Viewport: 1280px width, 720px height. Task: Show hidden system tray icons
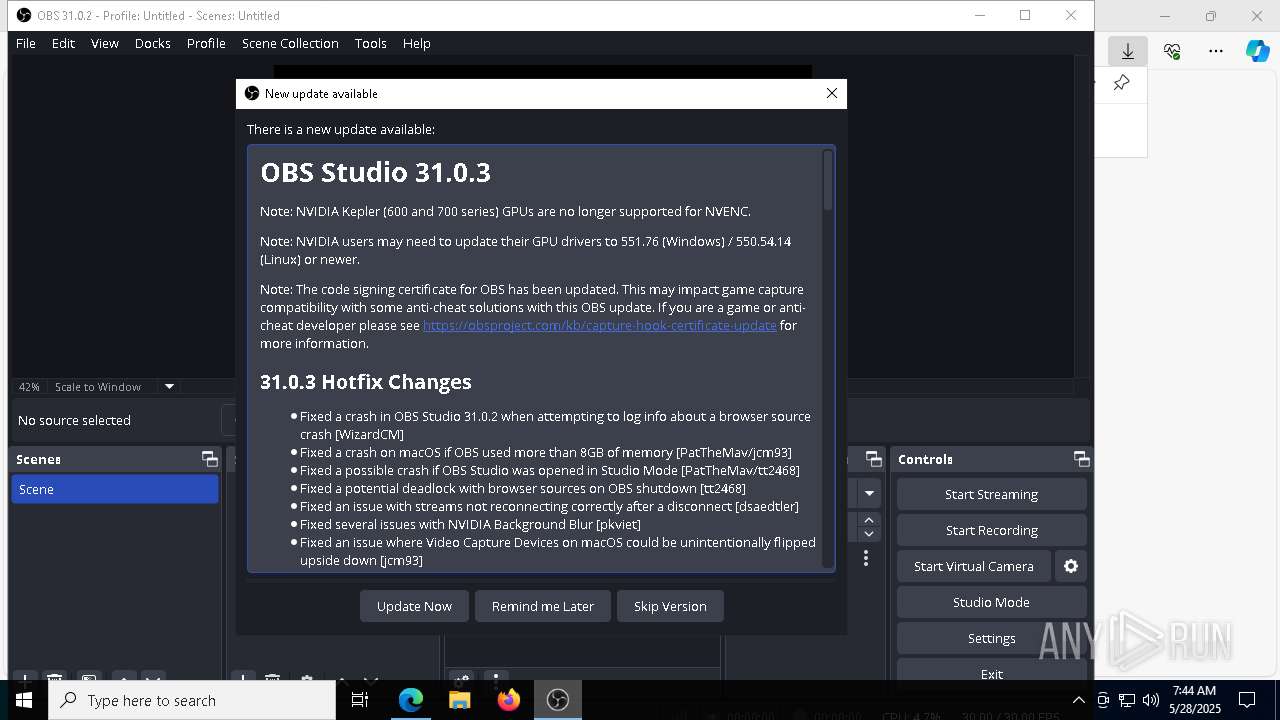click(x=1078, y=700)
